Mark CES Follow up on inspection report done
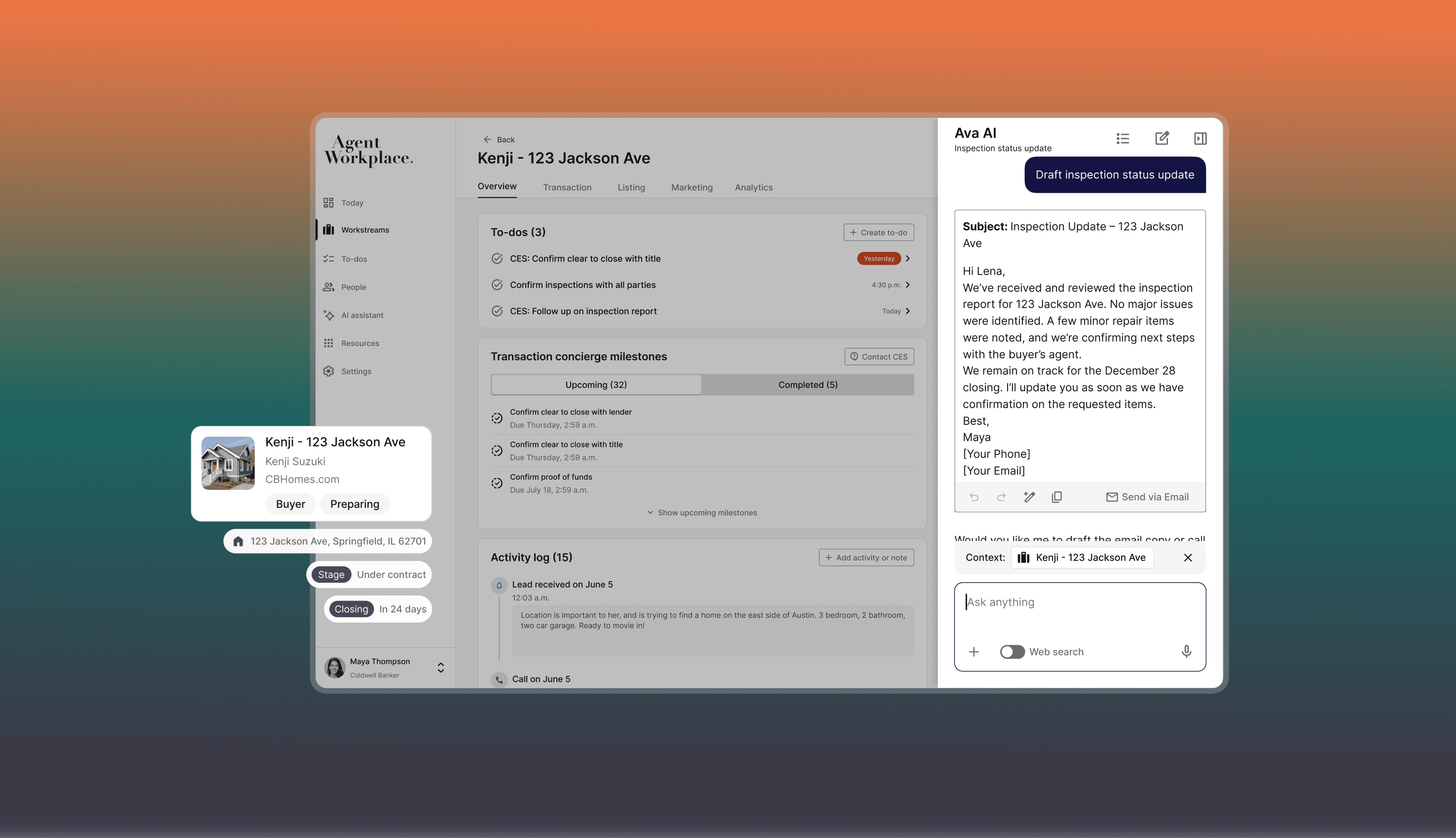The width and height of the screenshot is (1456, 838). [497, 312]
